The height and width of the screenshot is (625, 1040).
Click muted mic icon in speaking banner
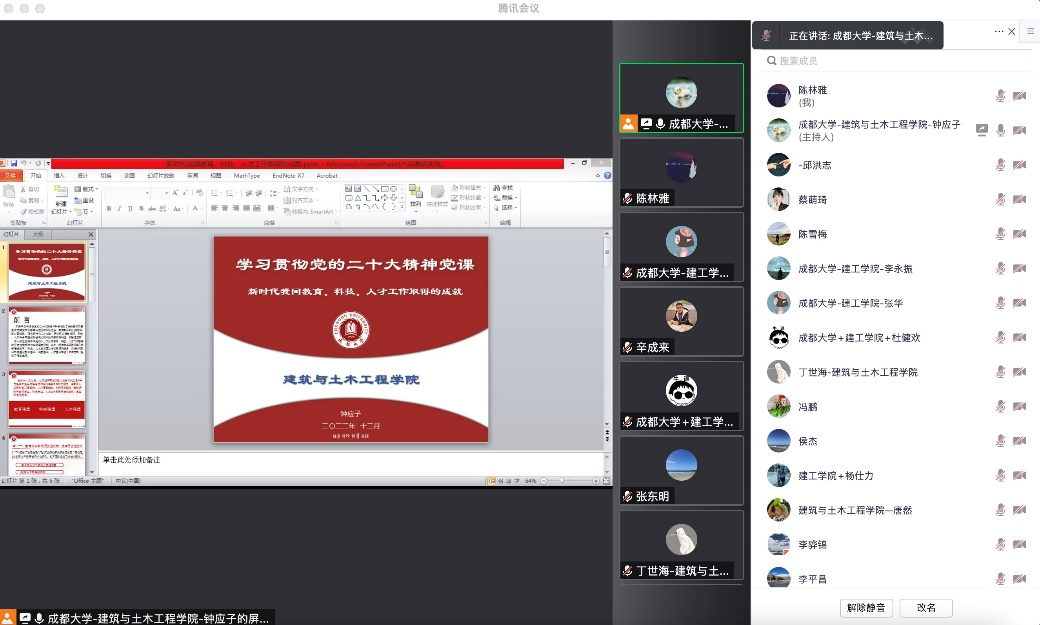pos(767,35)
